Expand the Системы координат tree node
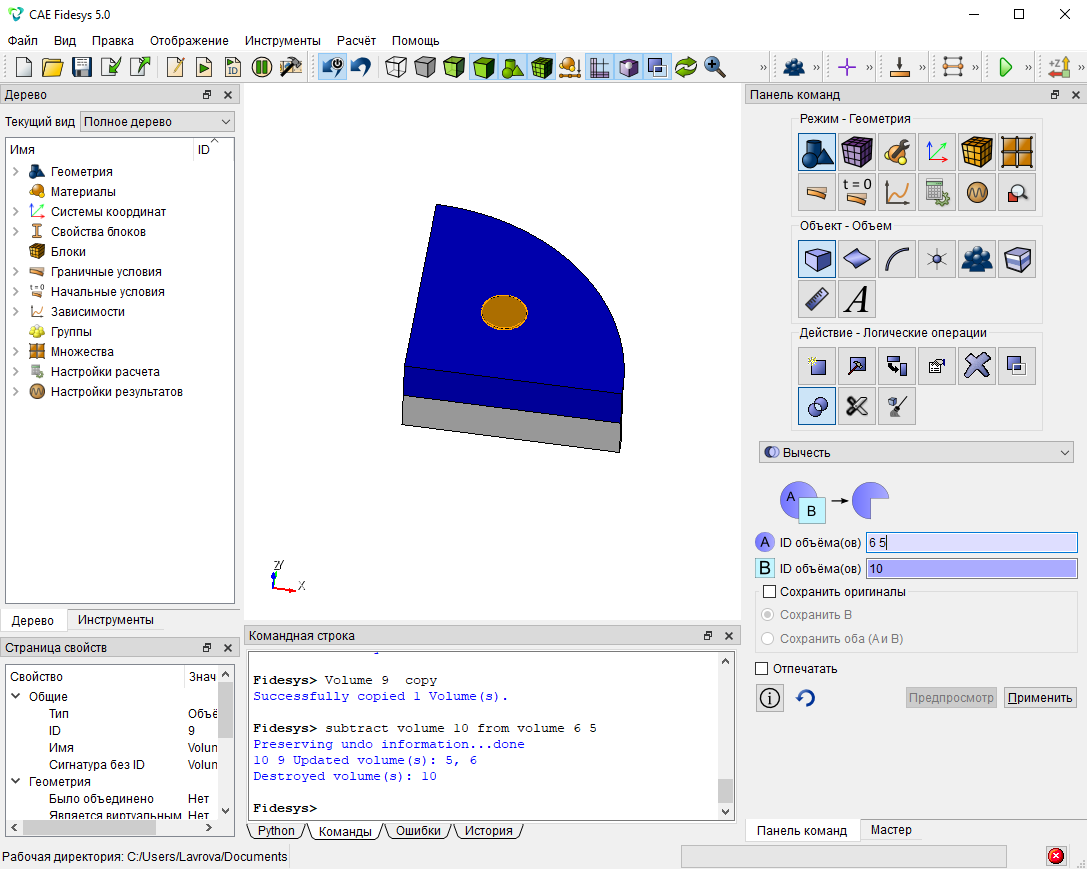Image resolution: width=1087 pixels, height=869 pixels. [x=15, y=211]
